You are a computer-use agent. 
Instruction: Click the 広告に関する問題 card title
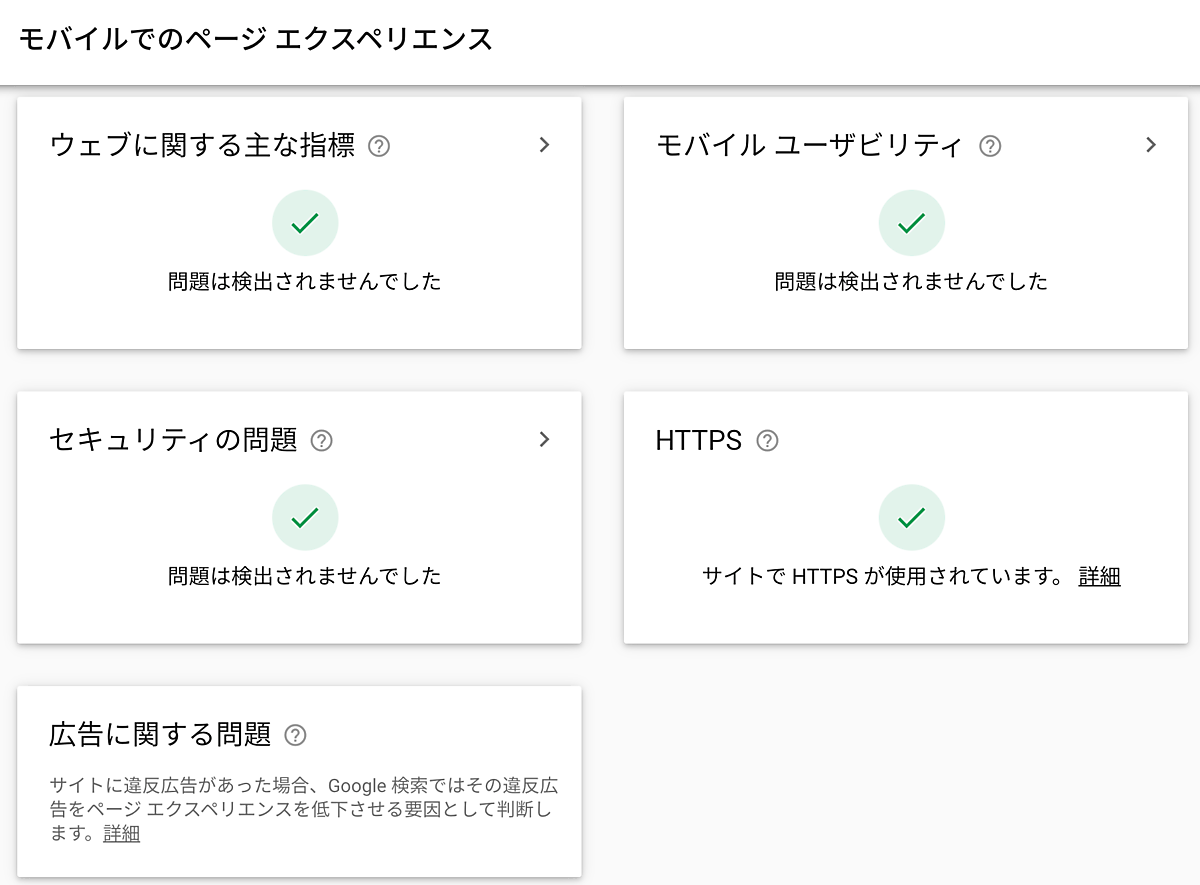160,735
